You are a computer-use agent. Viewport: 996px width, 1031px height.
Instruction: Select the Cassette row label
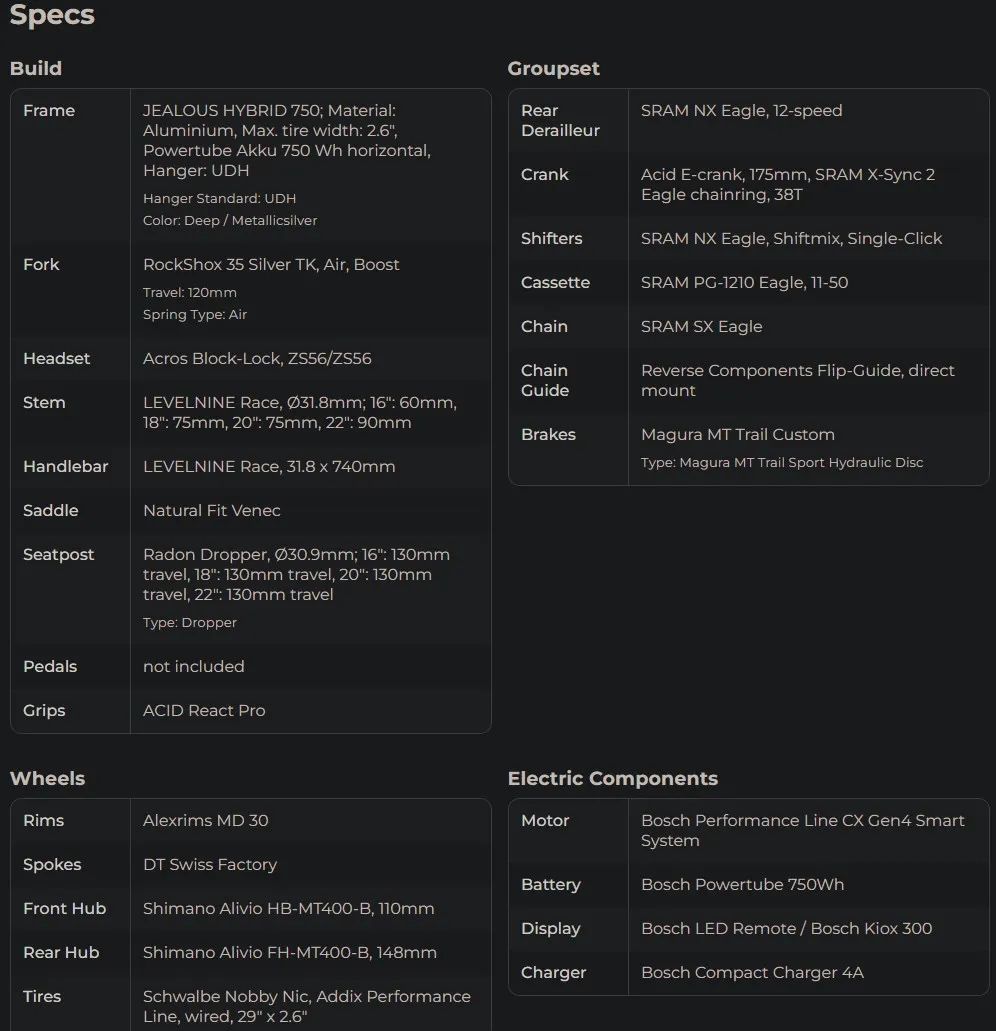[x=555, y=282]
